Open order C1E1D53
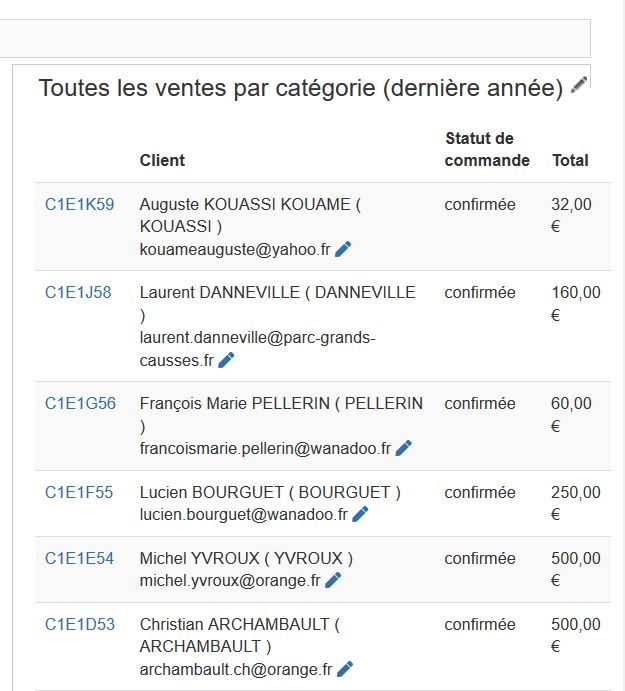625x691 pixels. coord(80,624)
